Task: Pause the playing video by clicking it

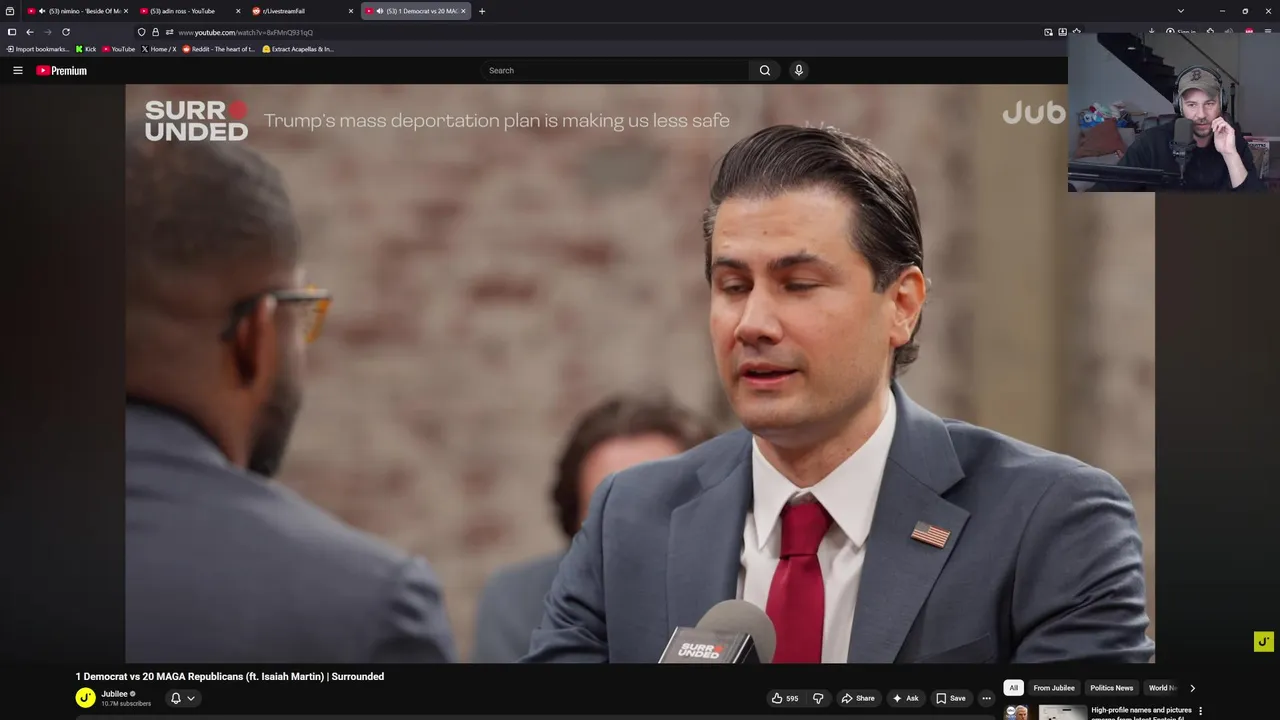Action: click(x=640, y=373)
